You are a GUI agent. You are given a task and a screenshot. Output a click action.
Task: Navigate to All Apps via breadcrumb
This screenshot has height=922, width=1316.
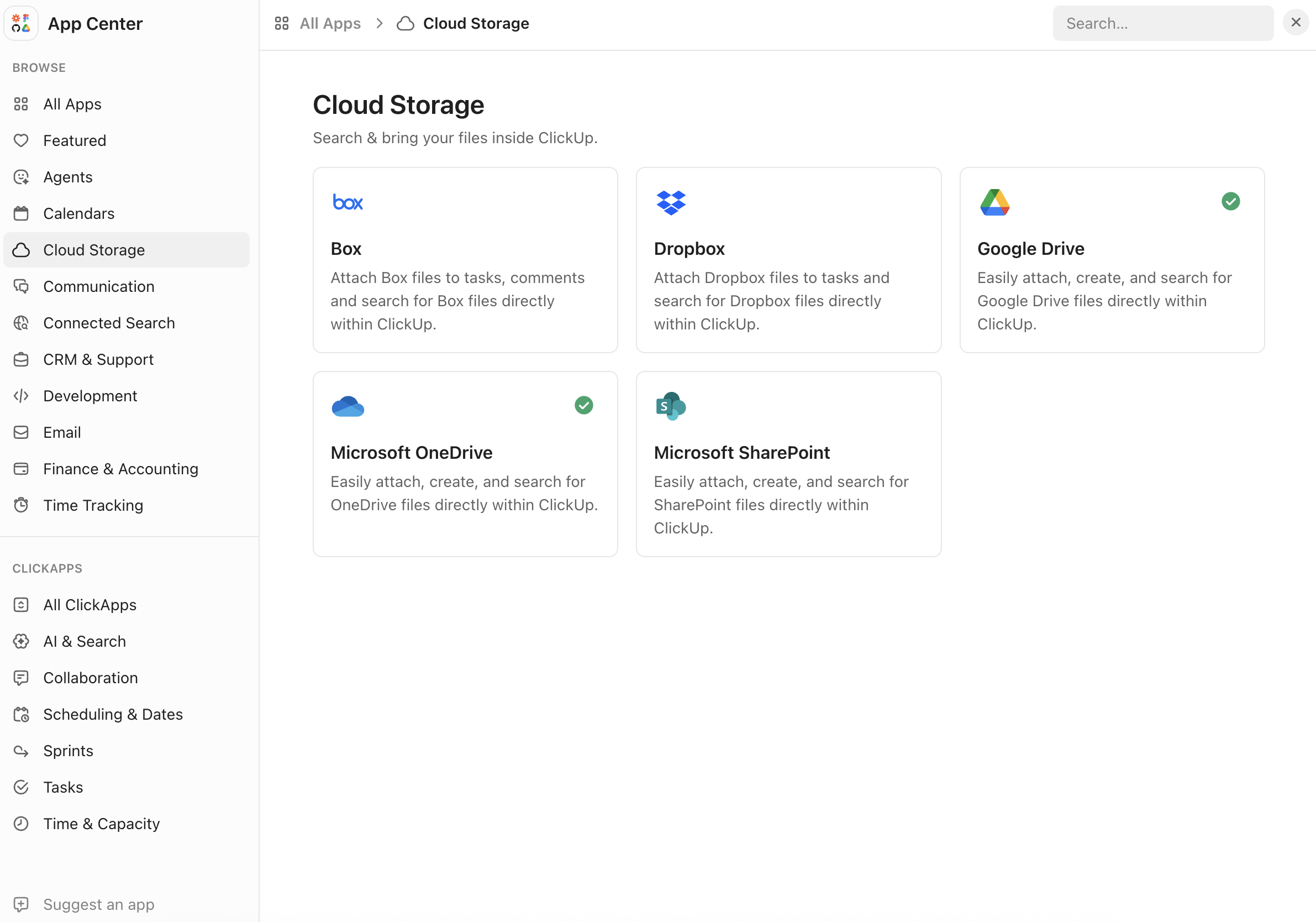pos(330,24)
